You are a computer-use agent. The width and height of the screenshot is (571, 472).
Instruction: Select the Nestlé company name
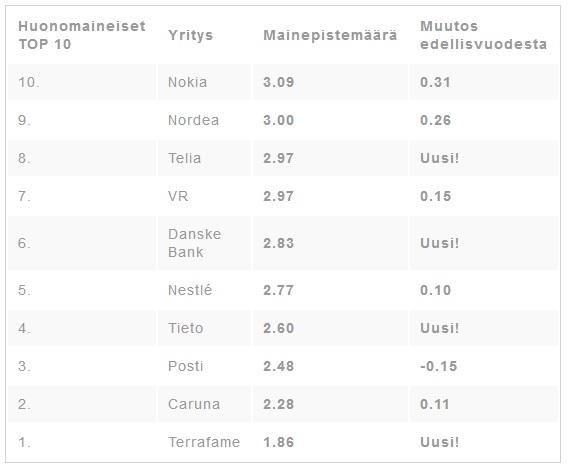pyautogui.click(x=190, y=290)
